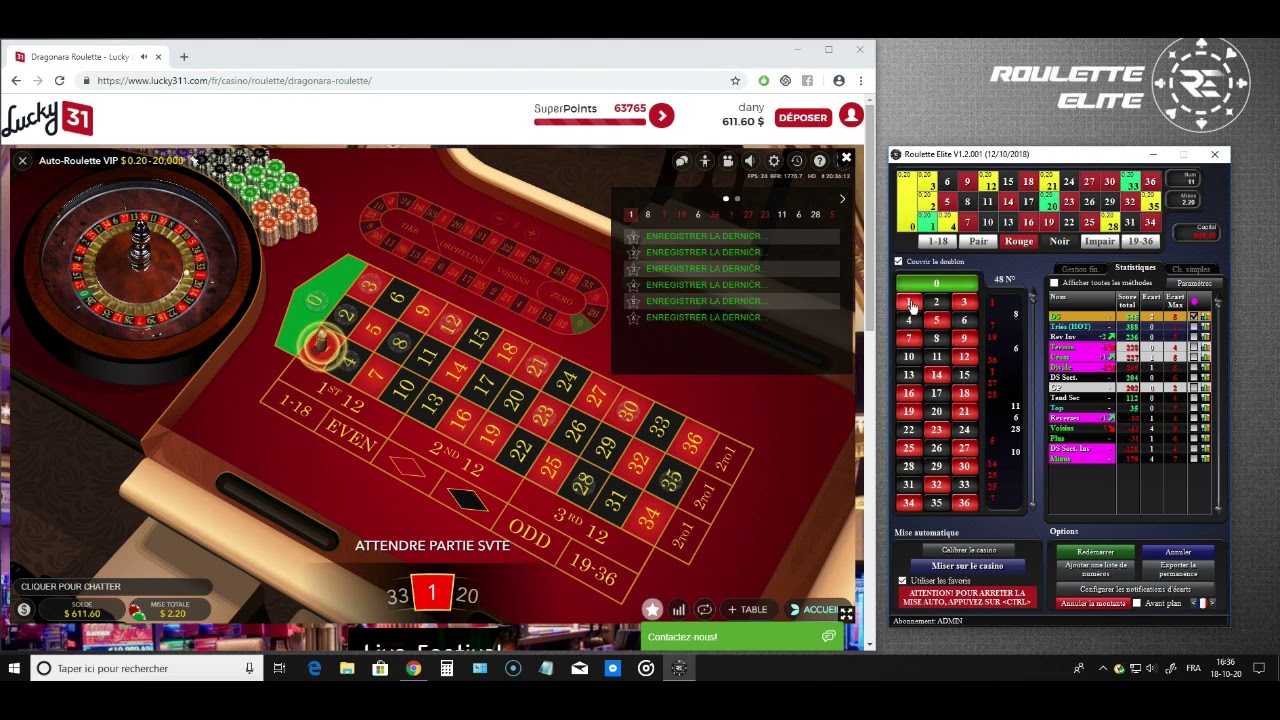Image resolution: width=1280 pixels, height=720 pixels.
Task: Uncheck the Utiliser les favoris checkbox
Action: click(x=902, y=580)
